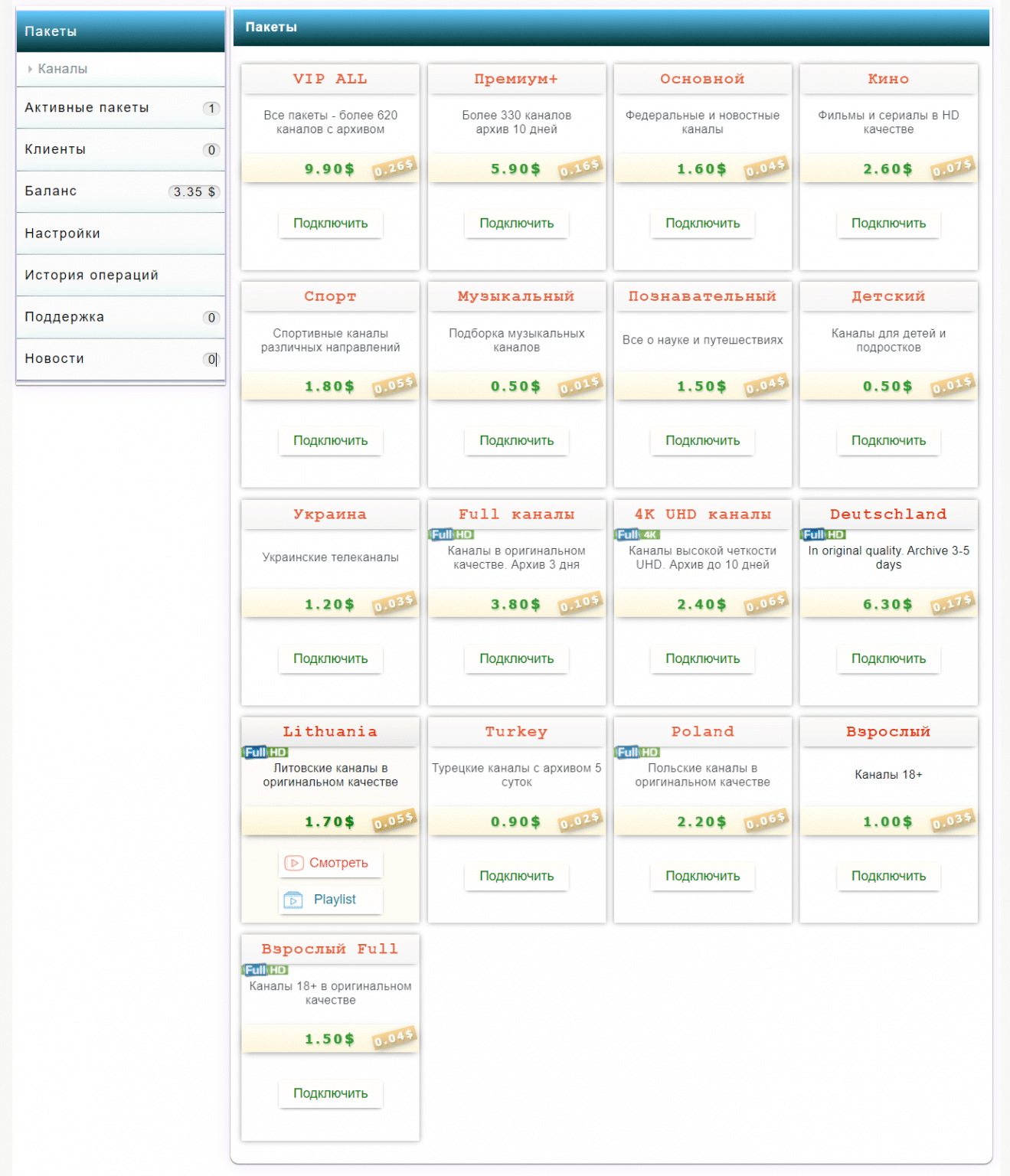Click the Поддержка counter badge

coord(211,318)
